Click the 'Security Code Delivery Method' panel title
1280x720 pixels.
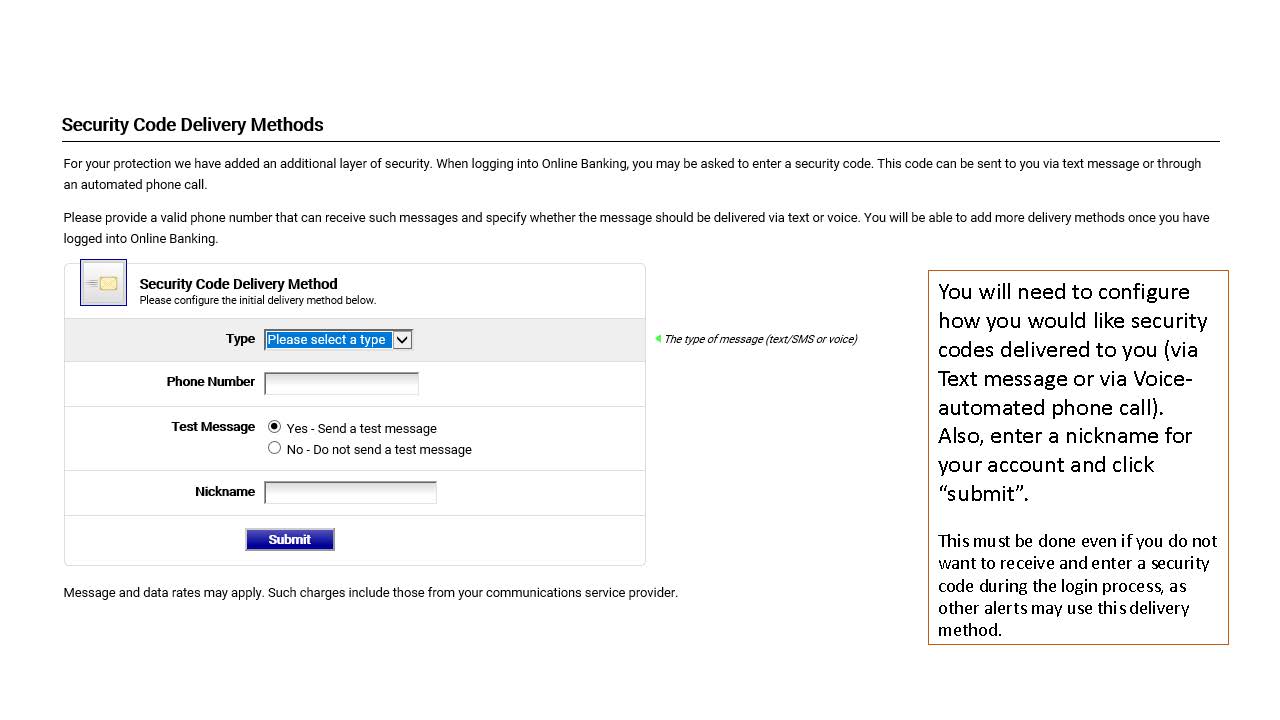[x=238, y=284]
